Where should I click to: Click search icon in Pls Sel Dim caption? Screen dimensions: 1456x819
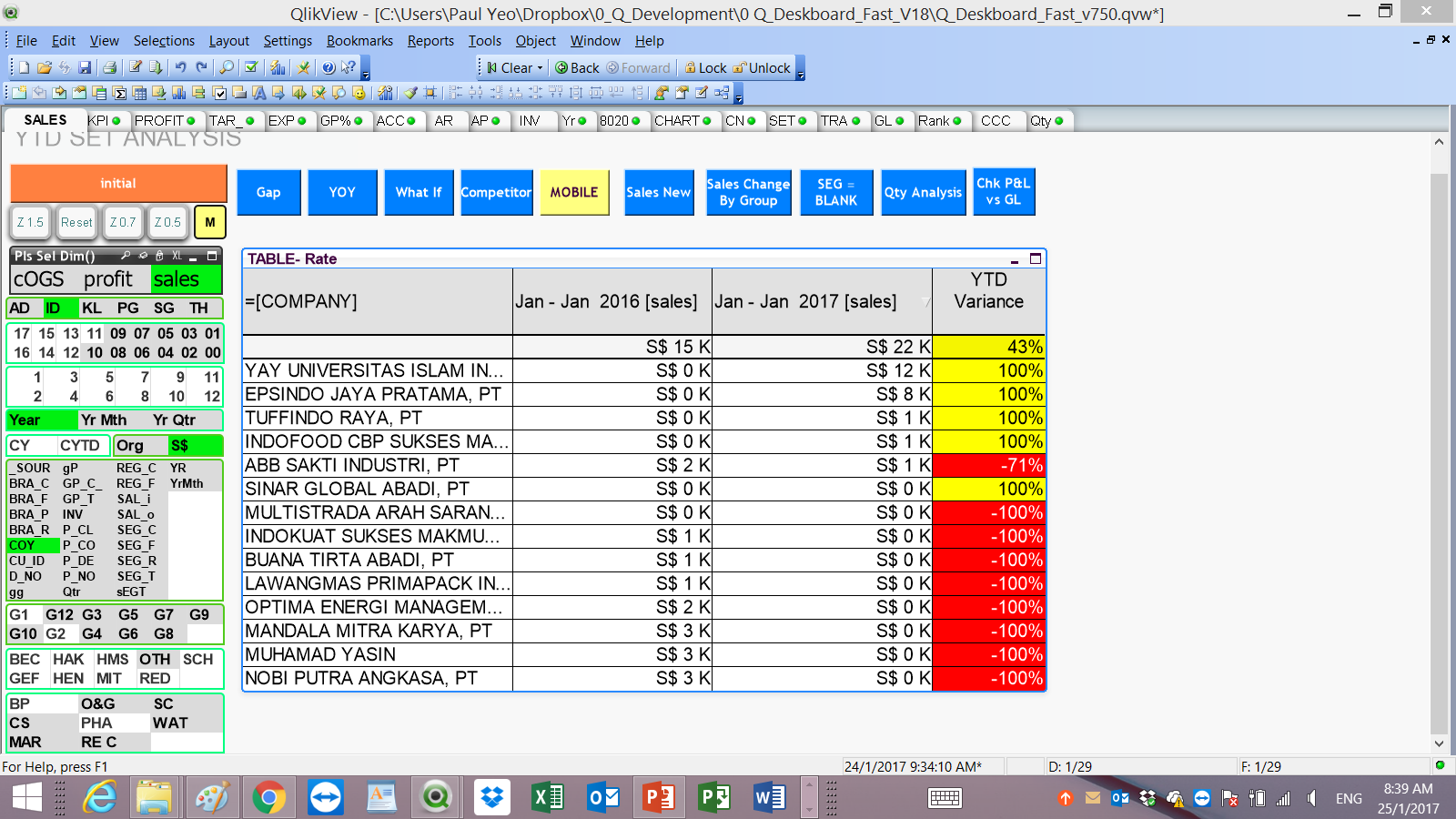point(126,256)
